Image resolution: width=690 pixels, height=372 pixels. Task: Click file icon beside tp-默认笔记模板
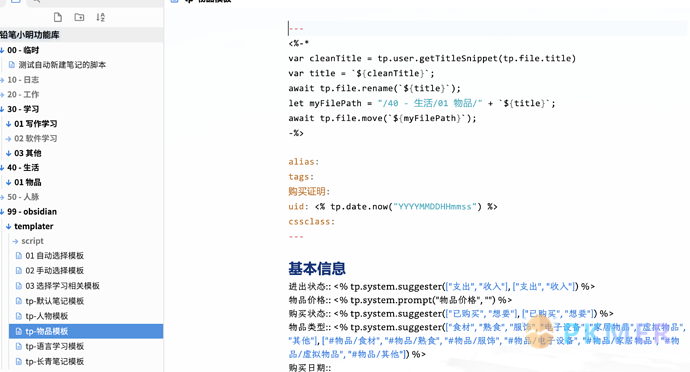point(18,301)
